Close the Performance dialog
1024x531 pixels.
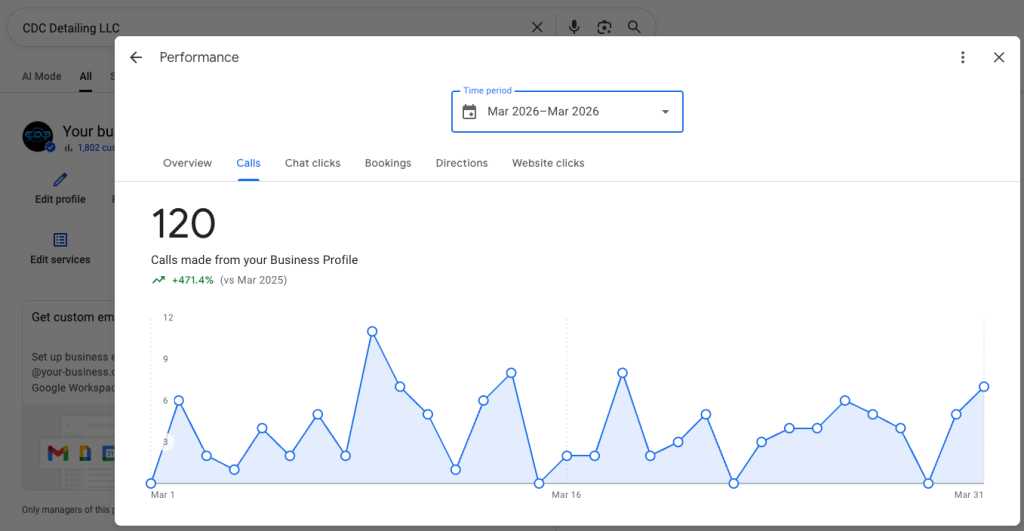(999, 57)
